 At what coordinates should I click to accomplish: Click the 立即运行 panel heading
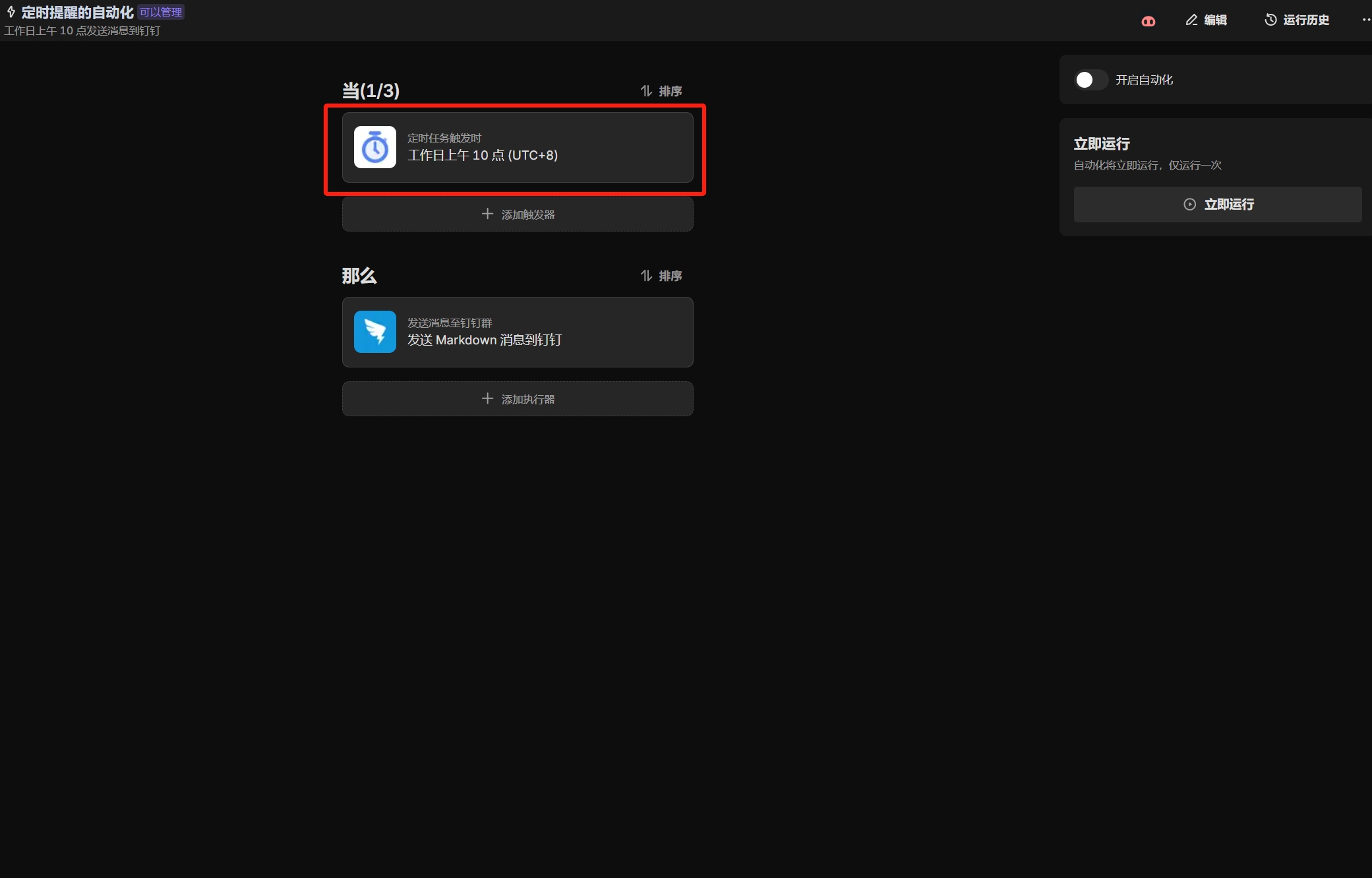tap(1102, 144)
